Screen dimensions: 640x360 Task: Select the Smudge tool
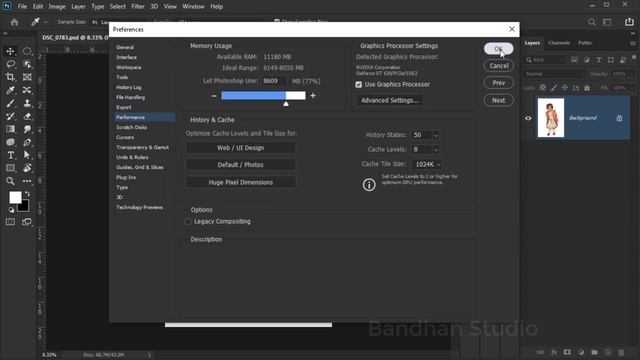(x=27, y=129)
